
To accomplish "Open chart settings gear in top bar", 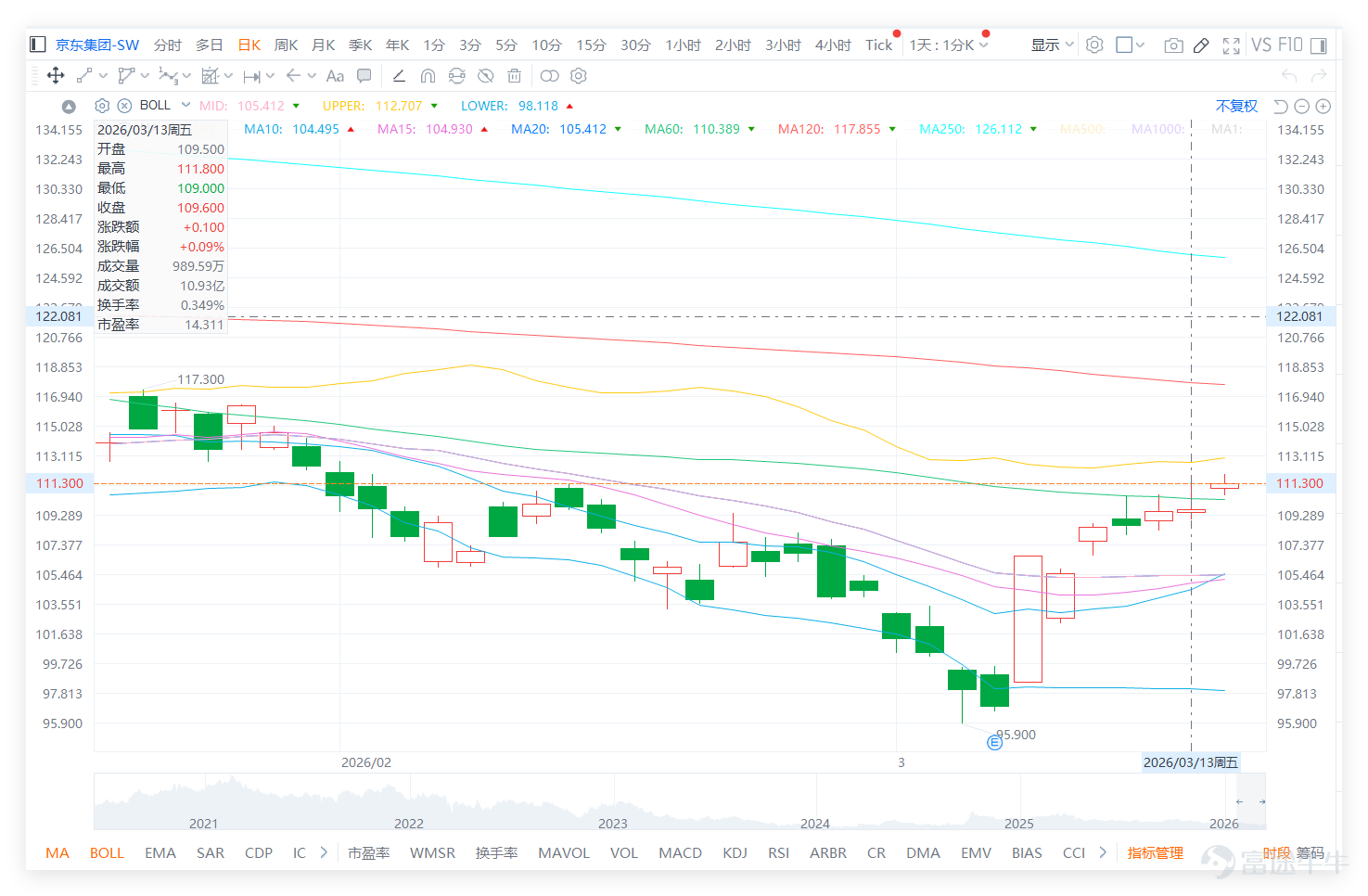I will [1094, 45].
